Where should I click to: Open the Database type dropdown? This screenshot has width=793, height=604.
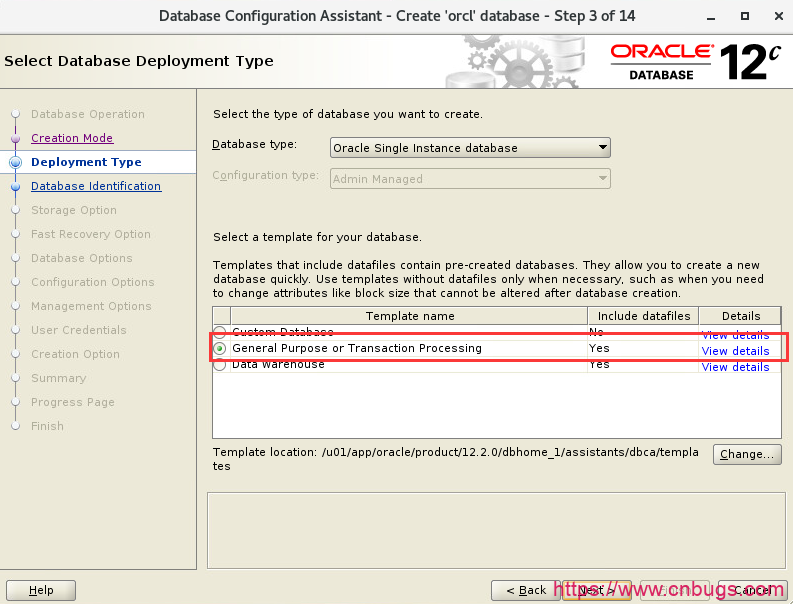[x=470, y=148]
